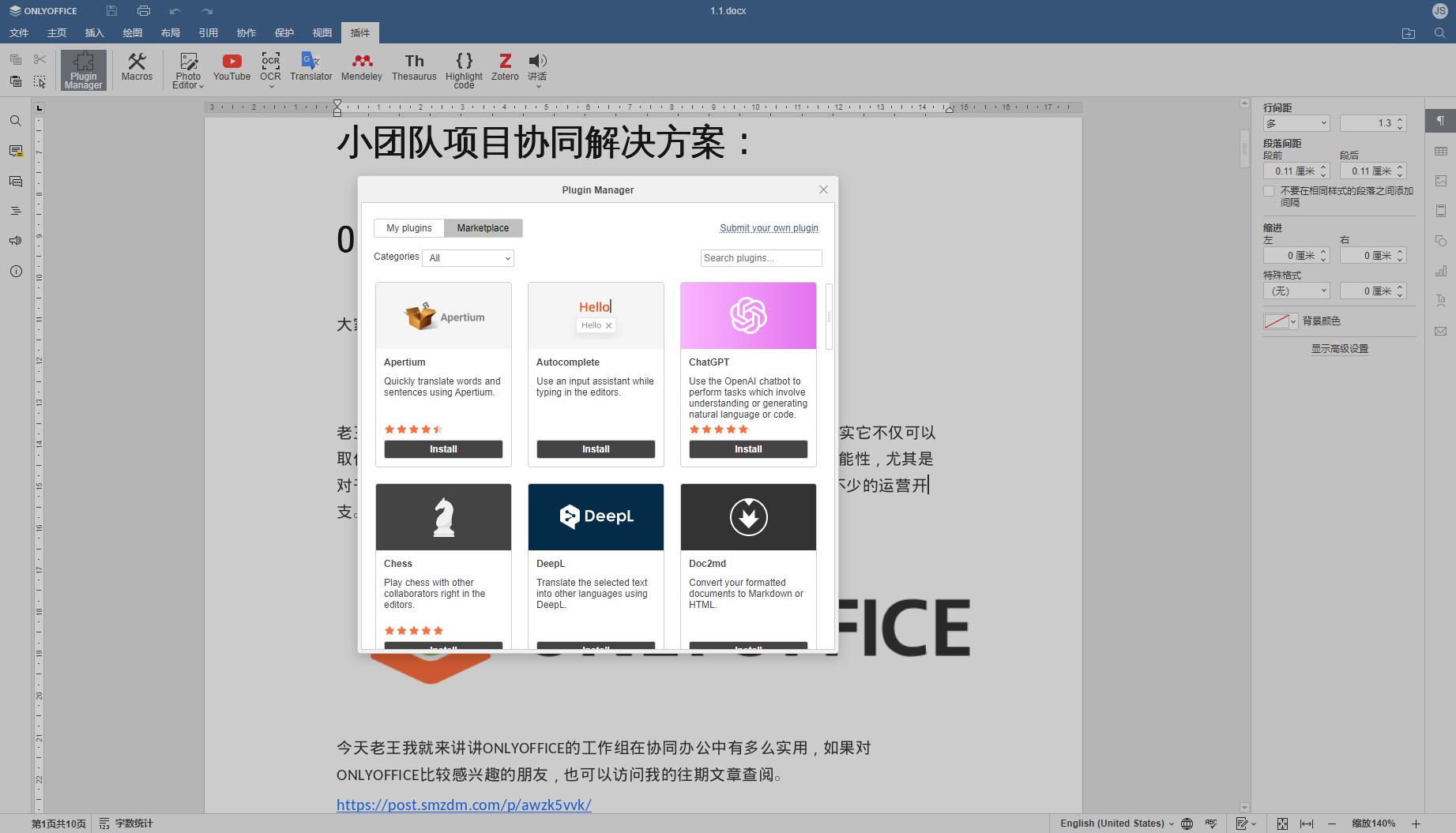
Task: Select the Macros plugin icon
Action: pos(137,68)
